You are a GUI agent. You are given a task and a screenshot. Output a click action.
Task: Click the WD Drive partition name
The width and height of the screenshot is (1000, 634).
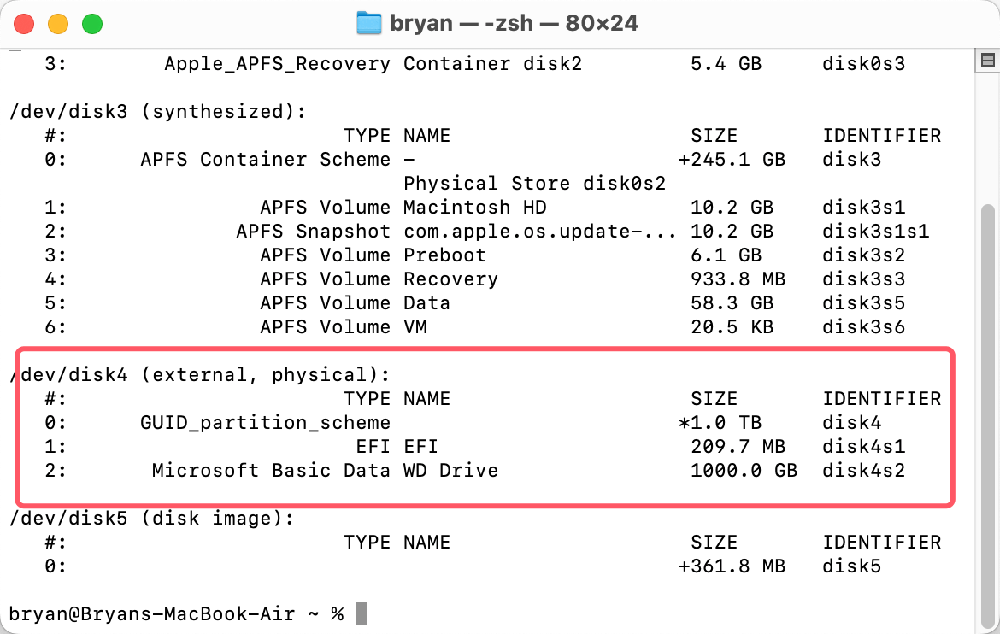450,470
